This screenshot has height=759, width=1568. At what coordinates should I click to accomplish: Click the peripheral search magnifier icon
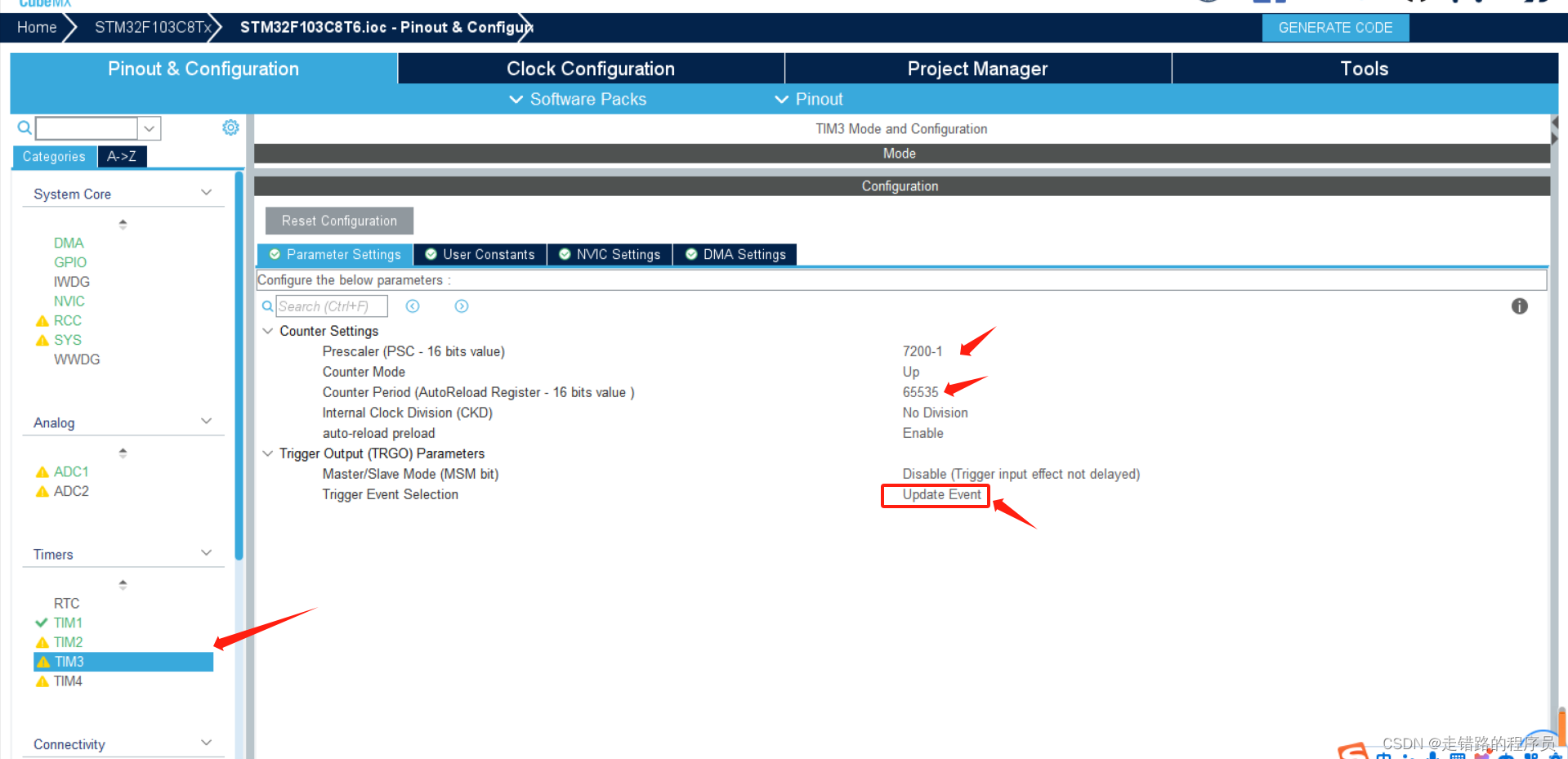click(x=25, y=127)
